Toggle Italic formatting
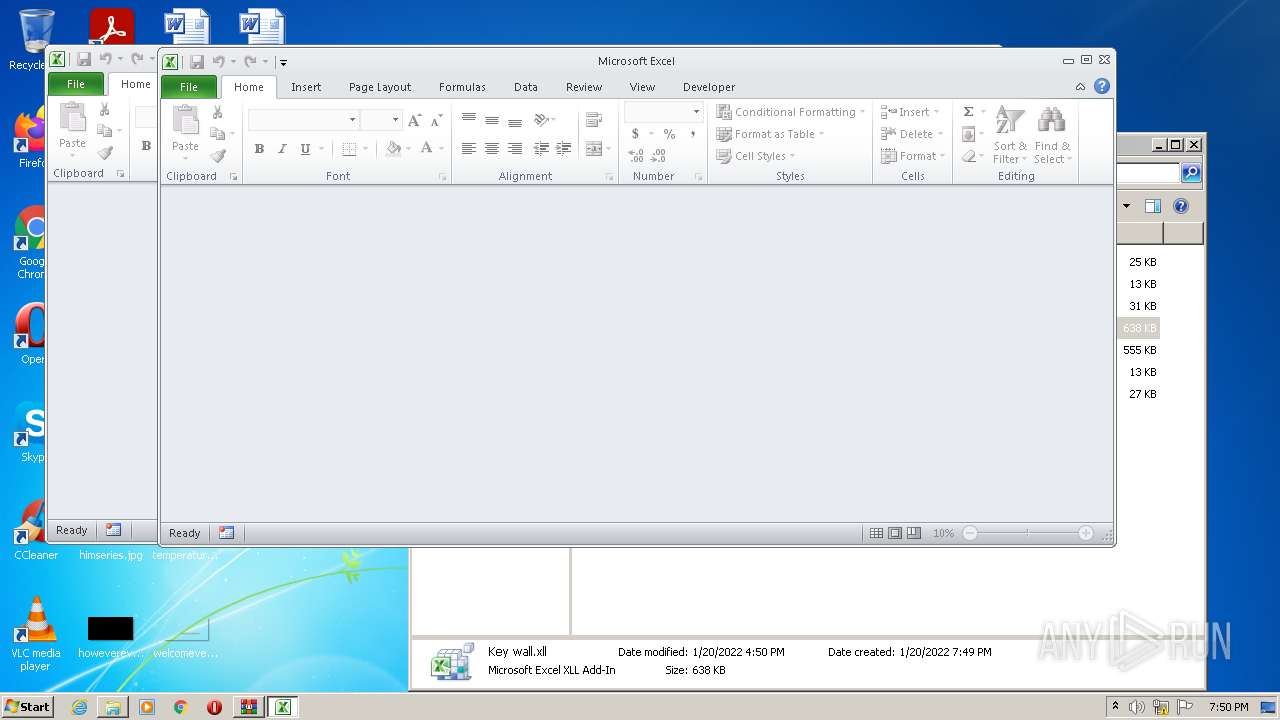The image size is (1280, 720). pos(282,149)
